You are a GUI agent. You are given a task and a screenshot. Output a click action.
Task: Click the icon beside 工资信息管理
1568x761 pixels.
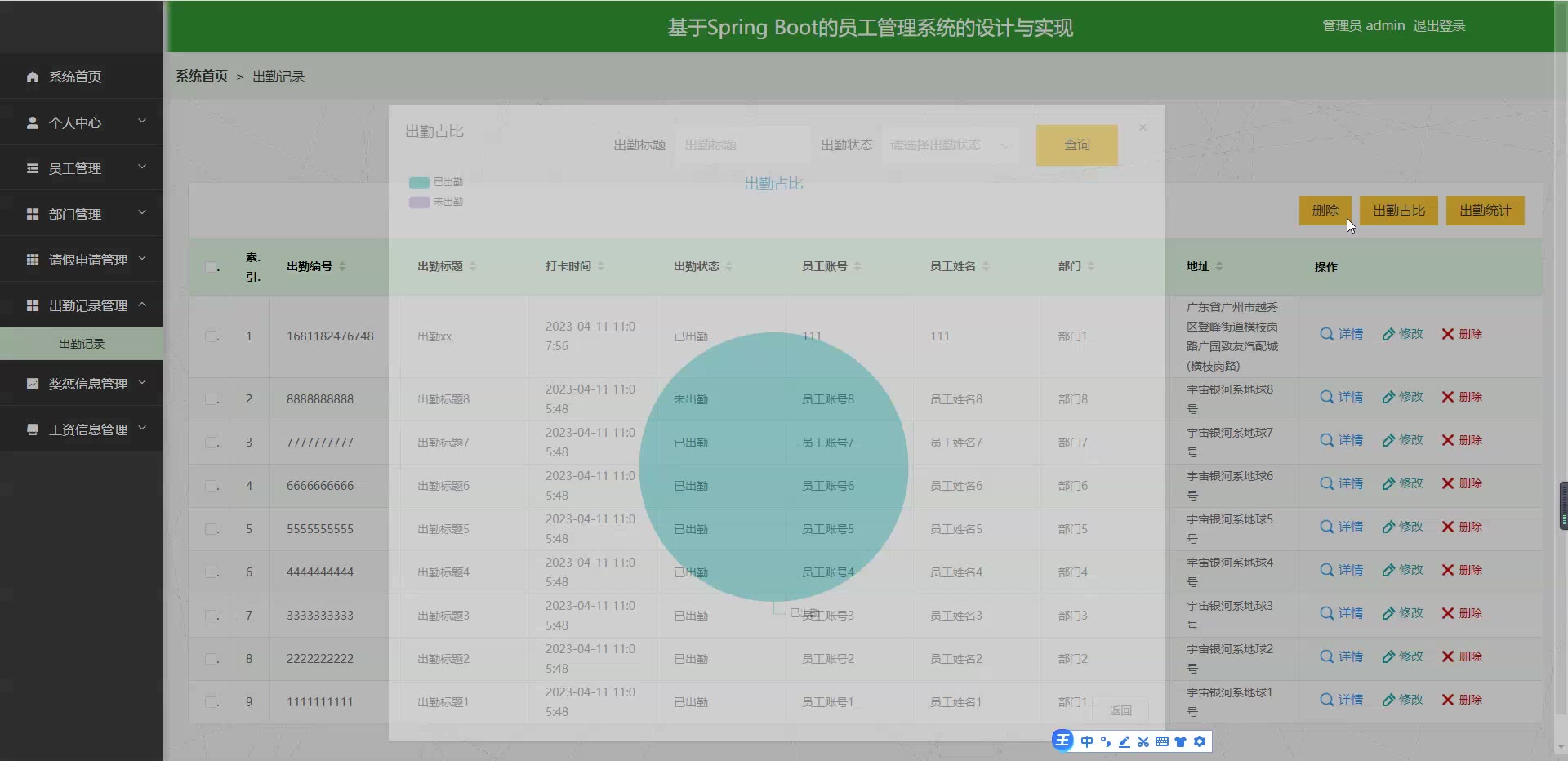pos(33,429)
